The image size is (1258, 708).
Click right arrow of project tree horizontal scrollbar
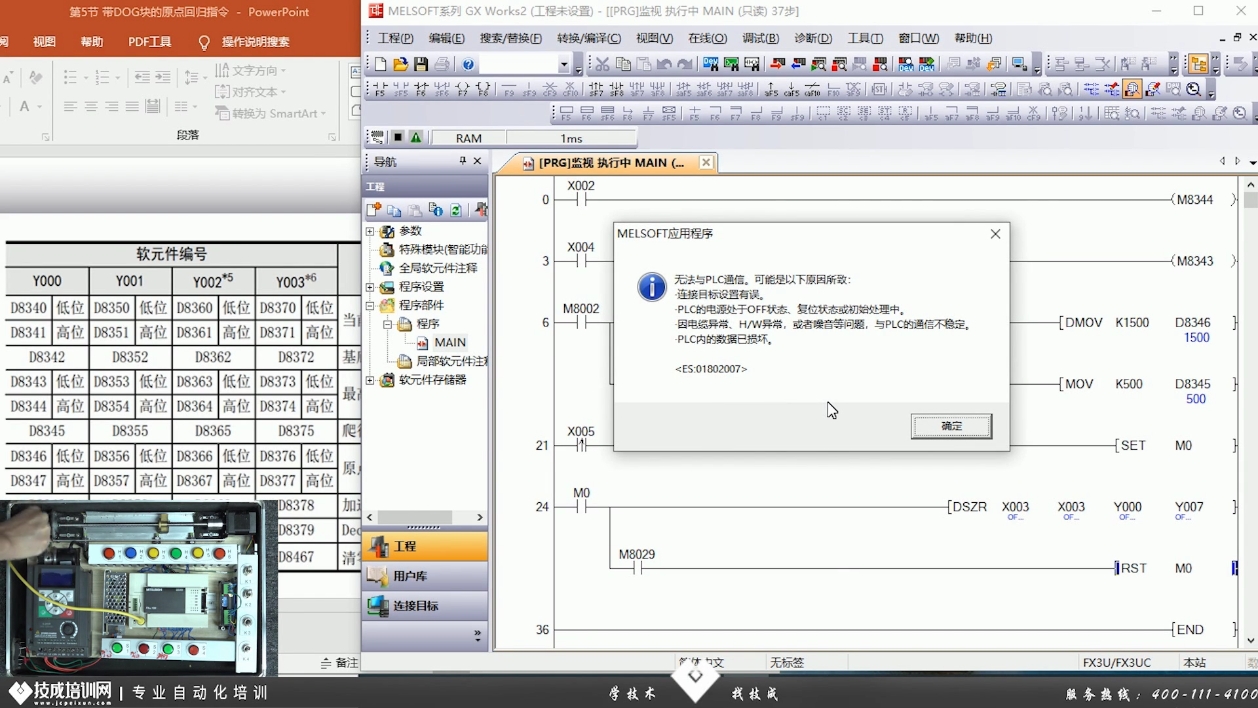479,517
